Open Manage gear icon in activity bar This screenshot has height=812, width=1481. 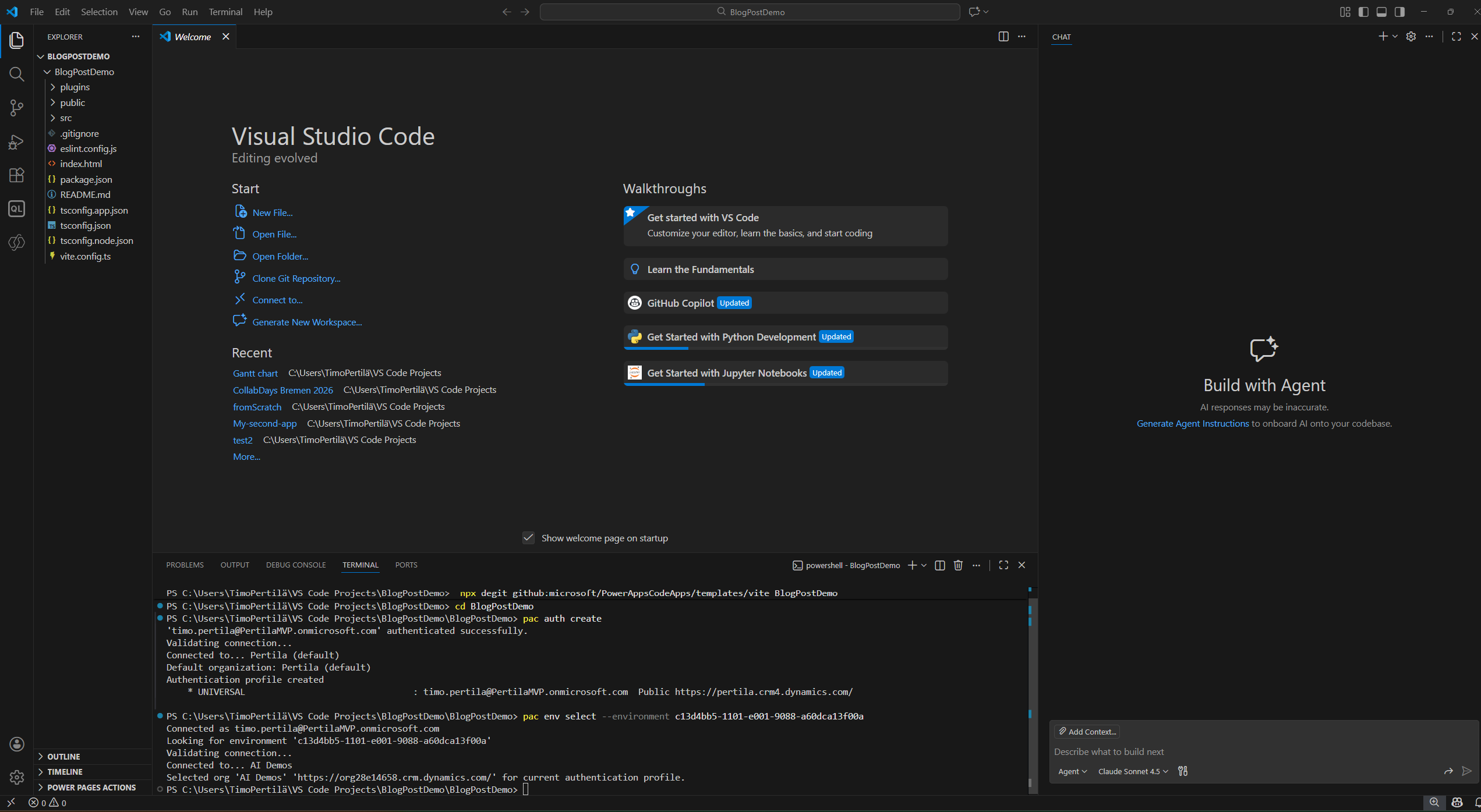pyautogui.click(x=16, y=776)
